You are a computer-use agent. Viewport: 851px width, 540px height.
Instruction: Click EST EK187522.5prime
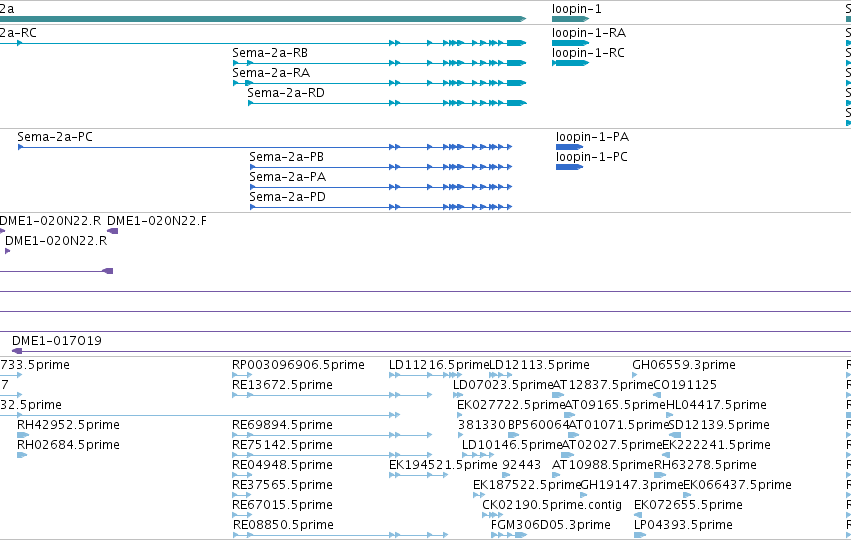(527, 485)
